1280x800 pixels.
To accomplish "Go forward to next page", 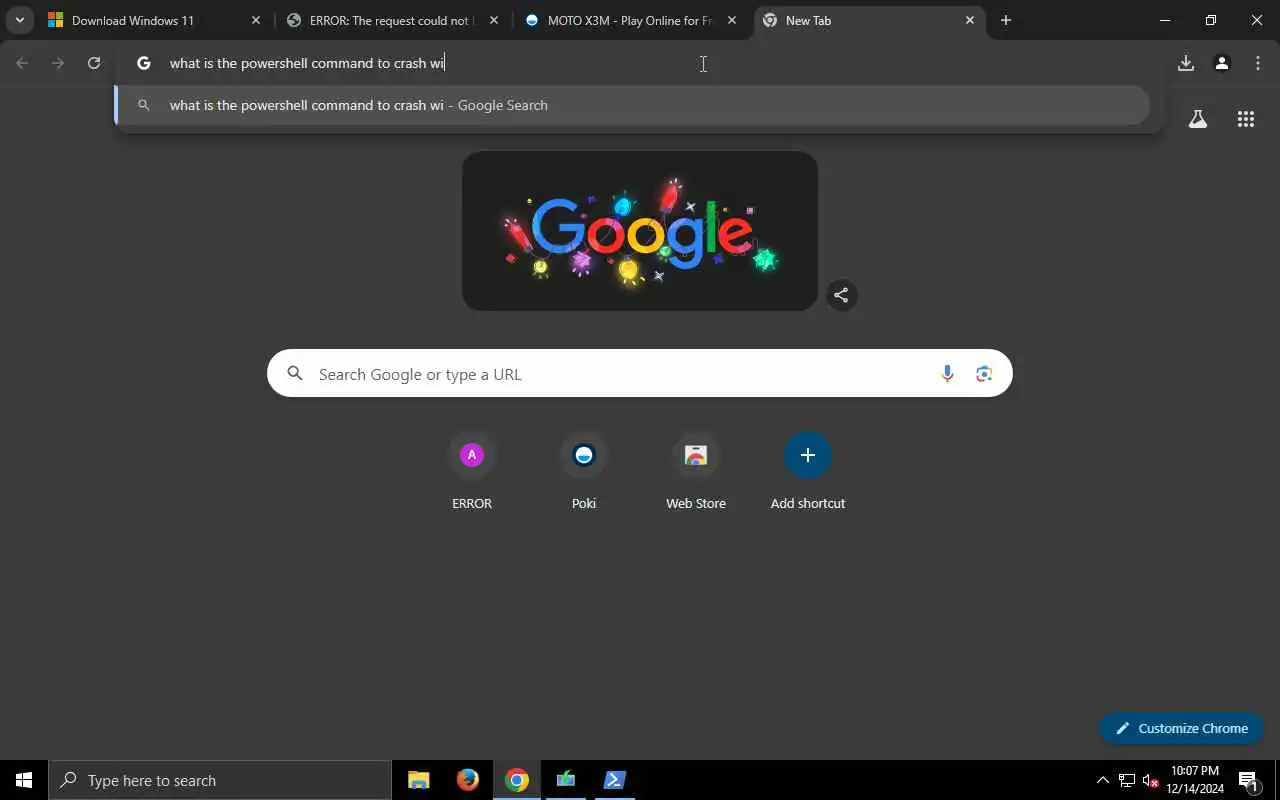I will pos(58,63).
